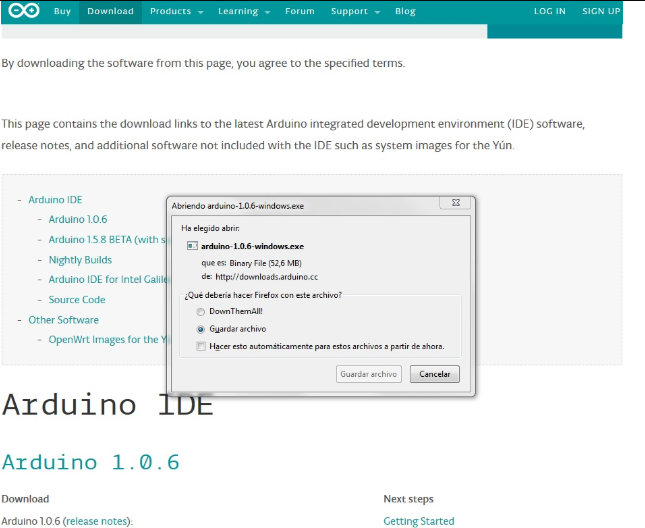The width and height of the screenshot is (645, 528).
Task: Close the Abriendo arduino download dialog
Action: (x=456, y=202)
